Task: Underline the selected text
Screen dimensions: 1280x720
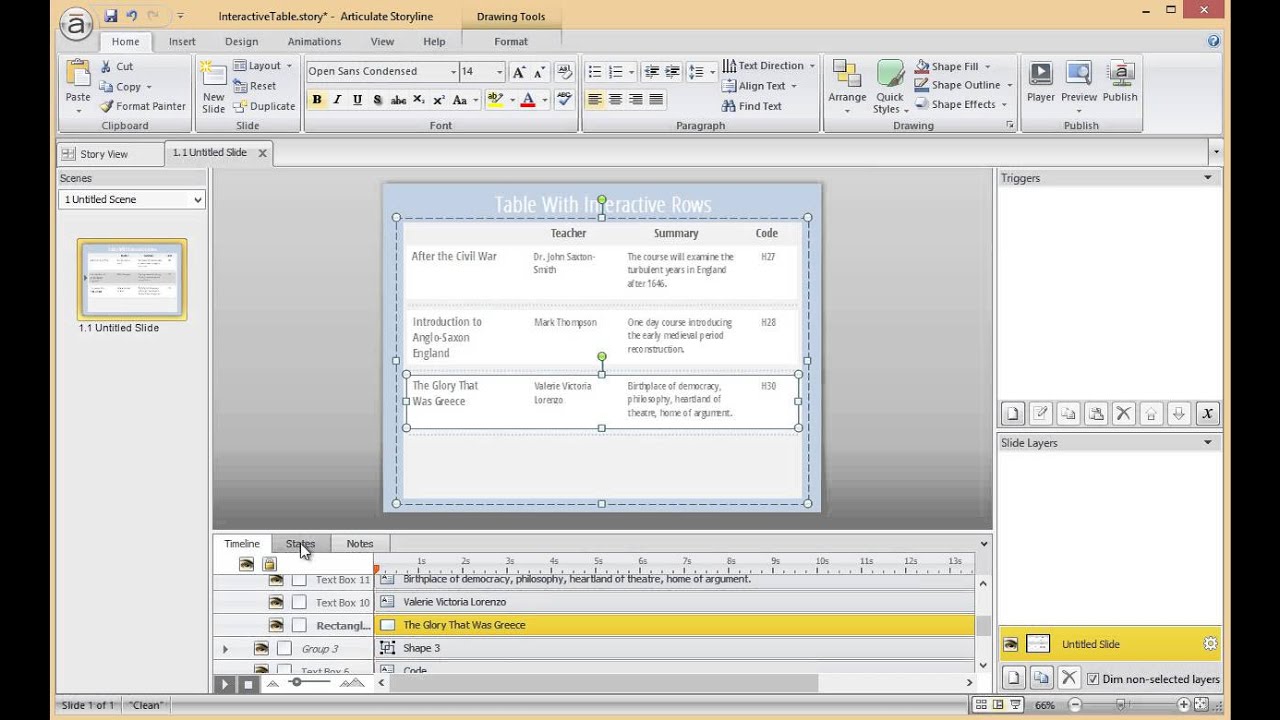Action: point(357,100)
